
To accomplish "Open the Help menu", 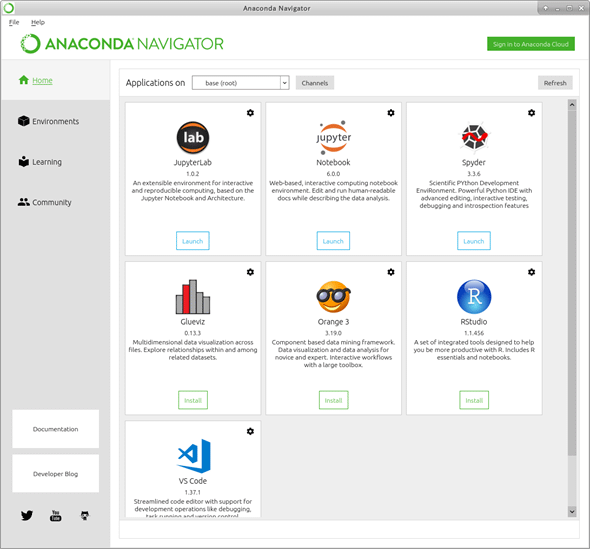I will (38, 22).
